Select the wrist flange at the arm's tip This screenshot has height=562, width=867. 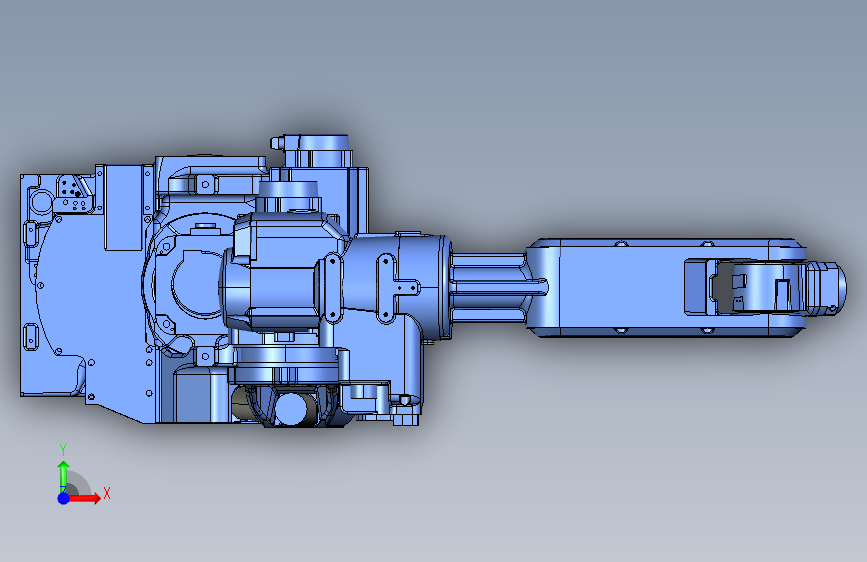click(826, 288)
